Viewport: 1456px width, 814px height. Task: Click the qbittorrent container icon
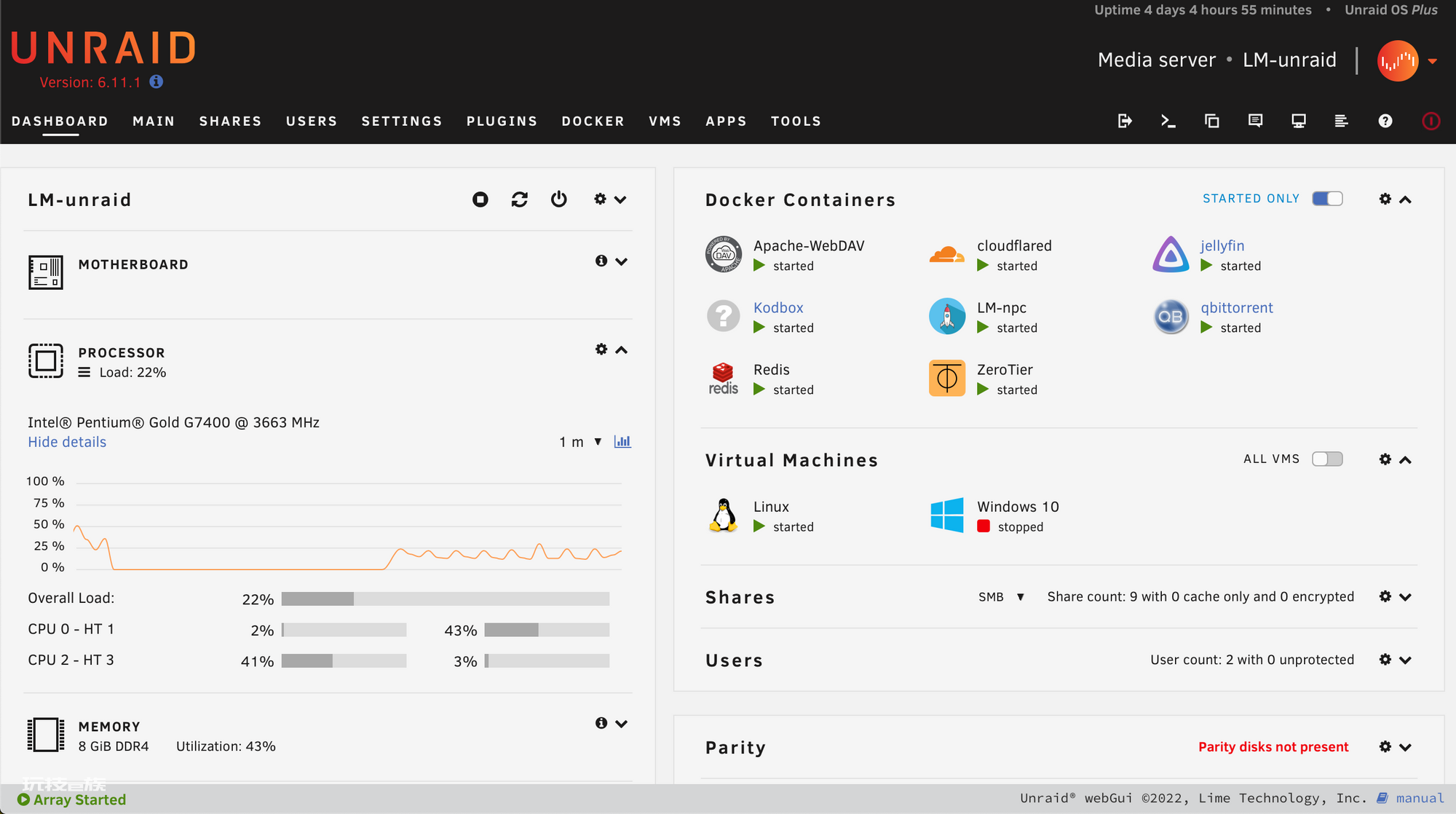[x=1171, y=317]
